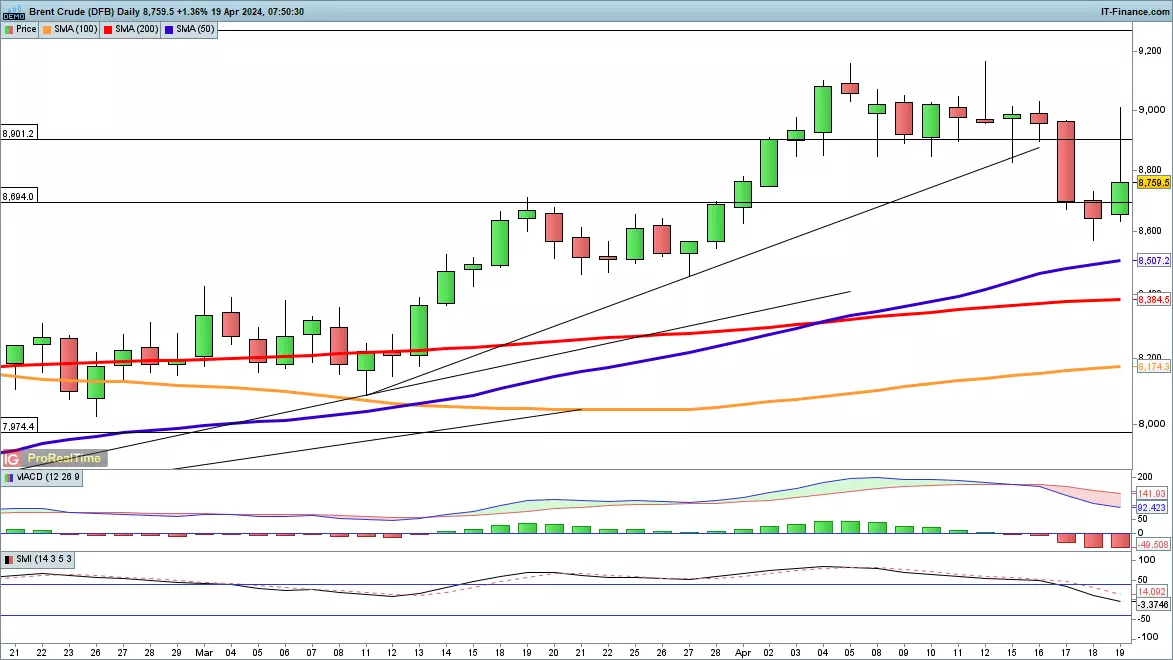Viewport: 1173px width, 660px height.
Task: Click the -49.508 MACD histogram value
Action: (x=1152, y=545)
